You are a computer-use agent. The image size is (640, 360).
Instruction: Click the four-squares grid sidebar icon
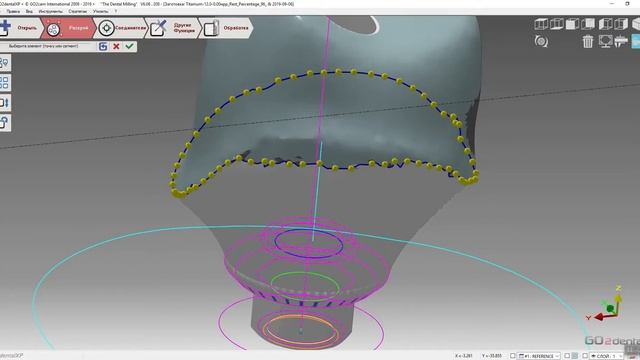pyautogui.click(x=4, y=82)
